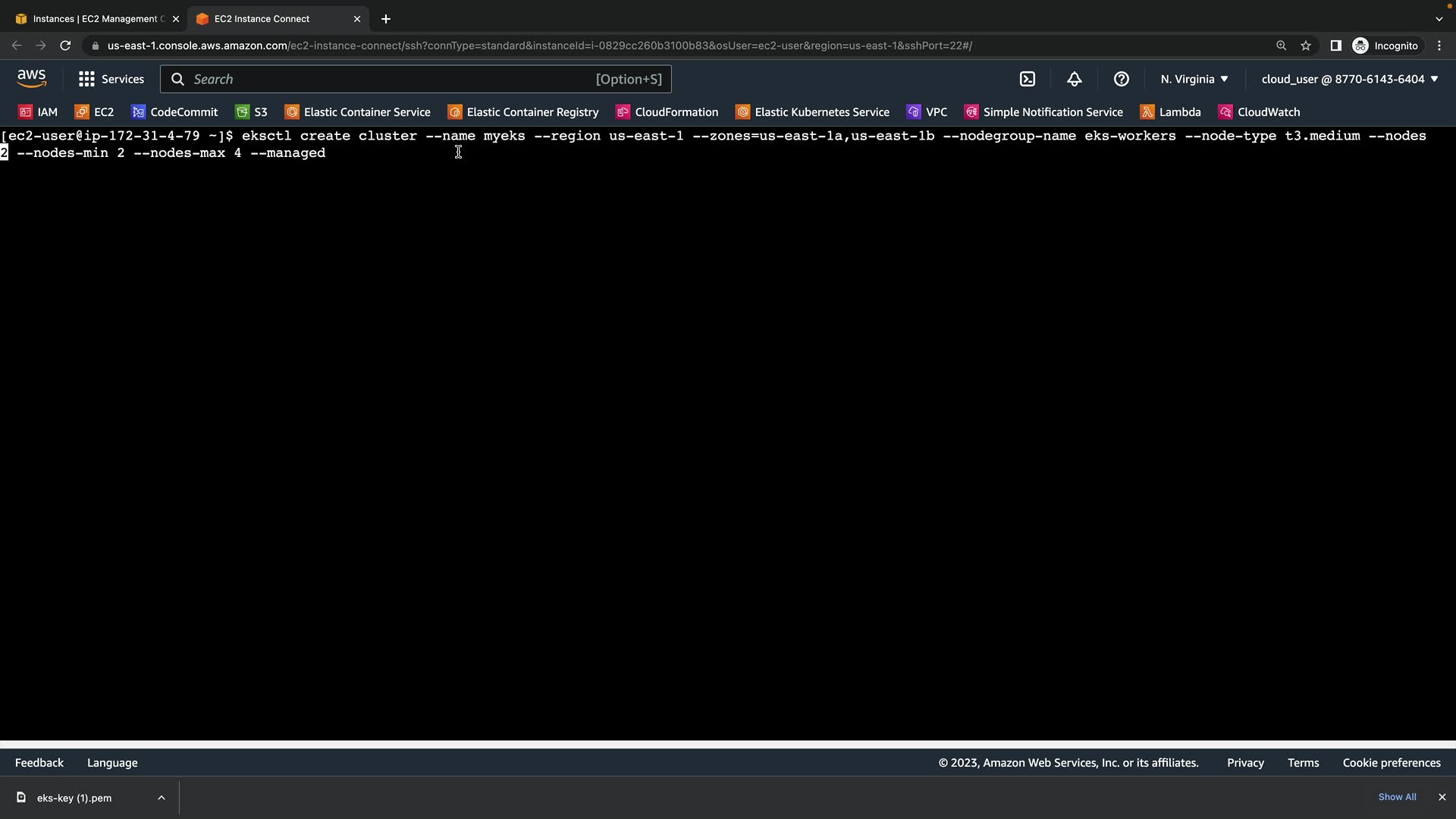Click Show All downloads

pyautogui.click(x=1397, y=797)
